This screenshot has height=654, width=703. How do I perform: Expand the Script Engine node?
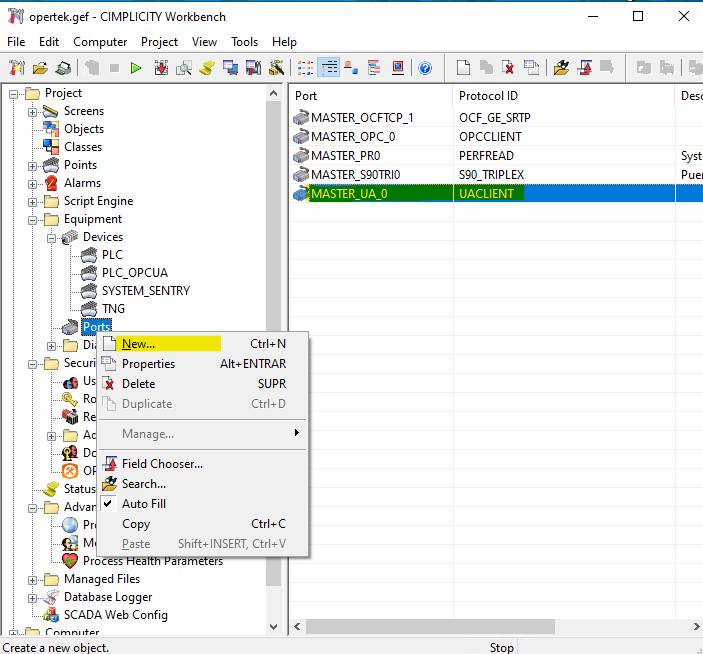(32, 202)
